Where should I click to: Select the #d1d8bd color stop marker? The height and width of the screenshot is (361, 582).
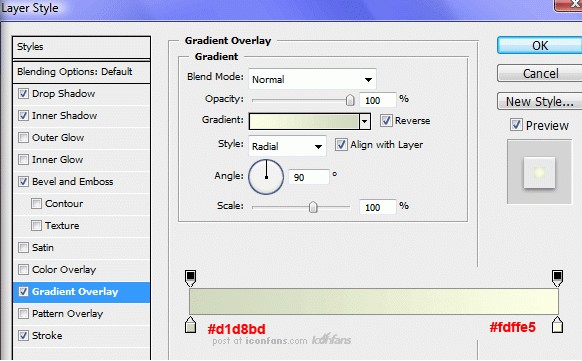pyautogui.click(x=190, y=325)
